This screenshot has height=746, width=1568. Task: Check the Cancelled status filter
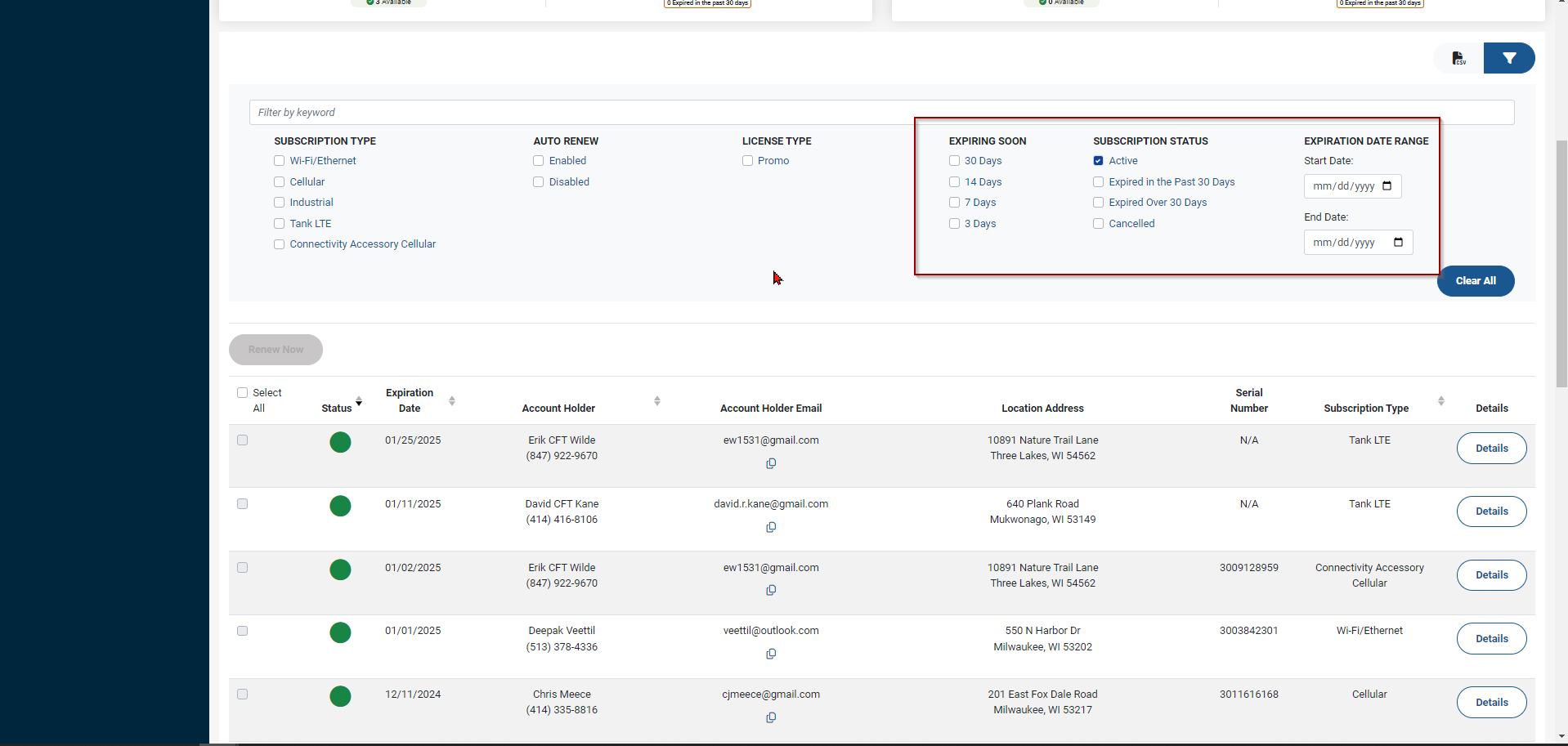[1099, 224]
